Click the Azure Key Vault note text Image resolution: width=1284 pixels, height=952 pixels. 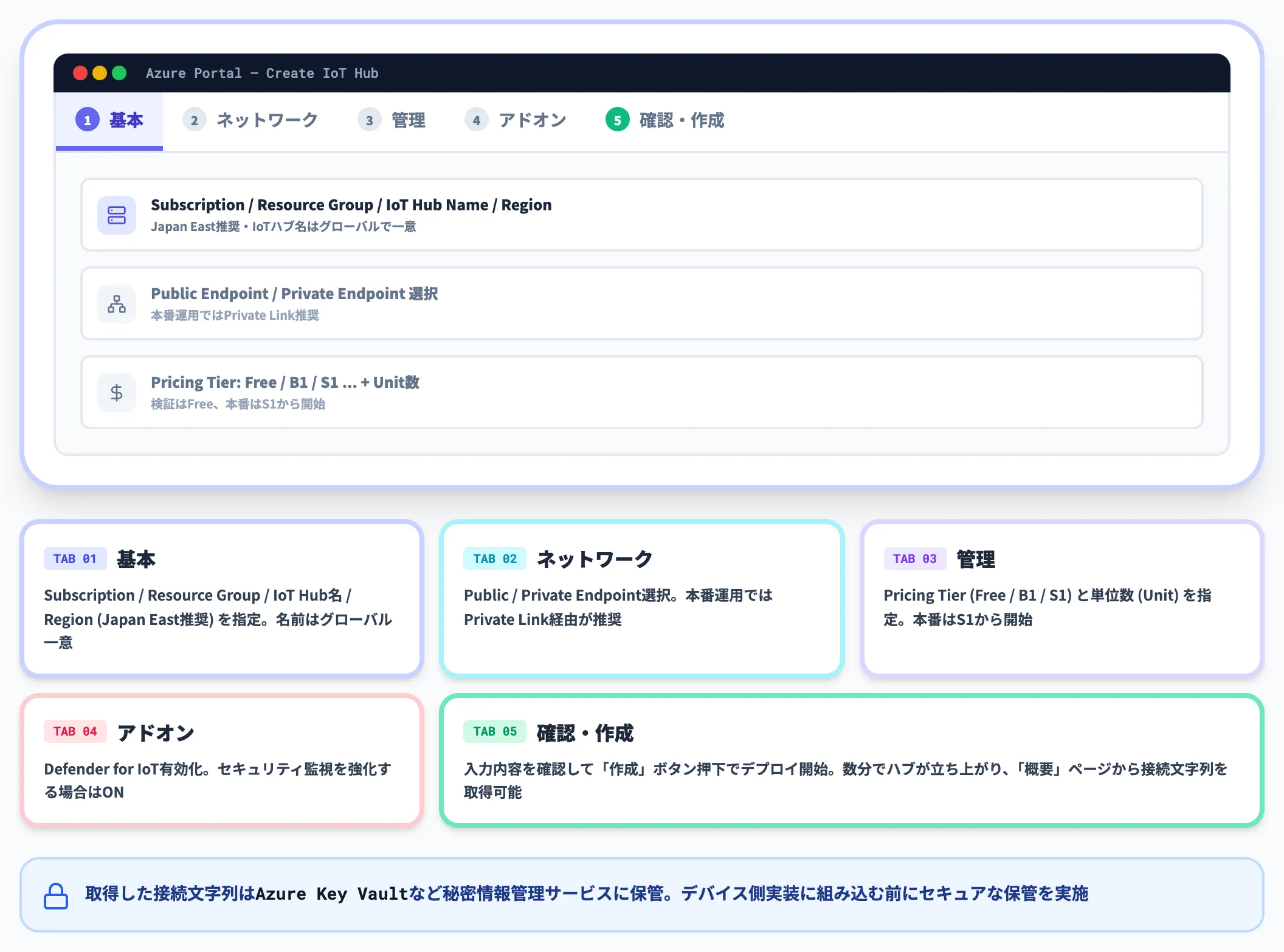(587, 894)
